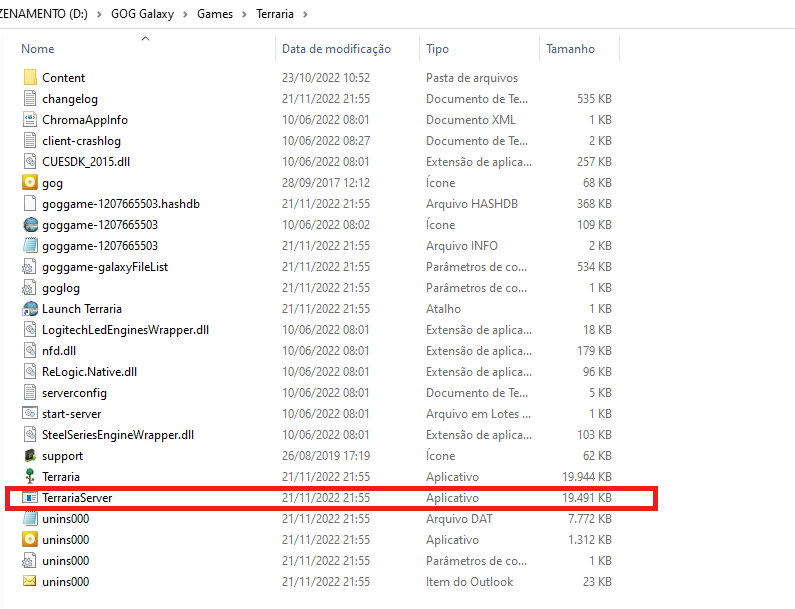
Task: Sort files by Nome column header
Action: click(38, 49)
